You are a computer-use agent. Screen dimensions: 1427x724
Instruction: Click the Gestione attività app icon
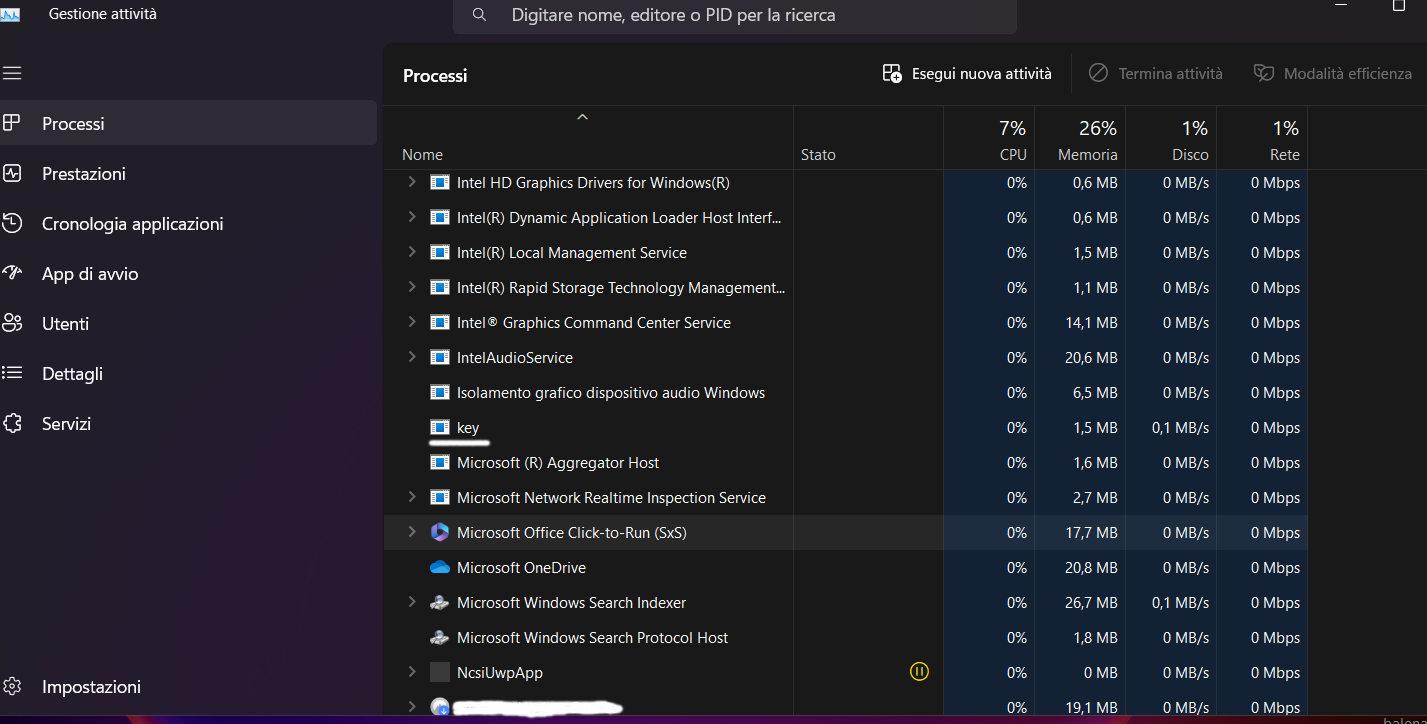[11, 15]
